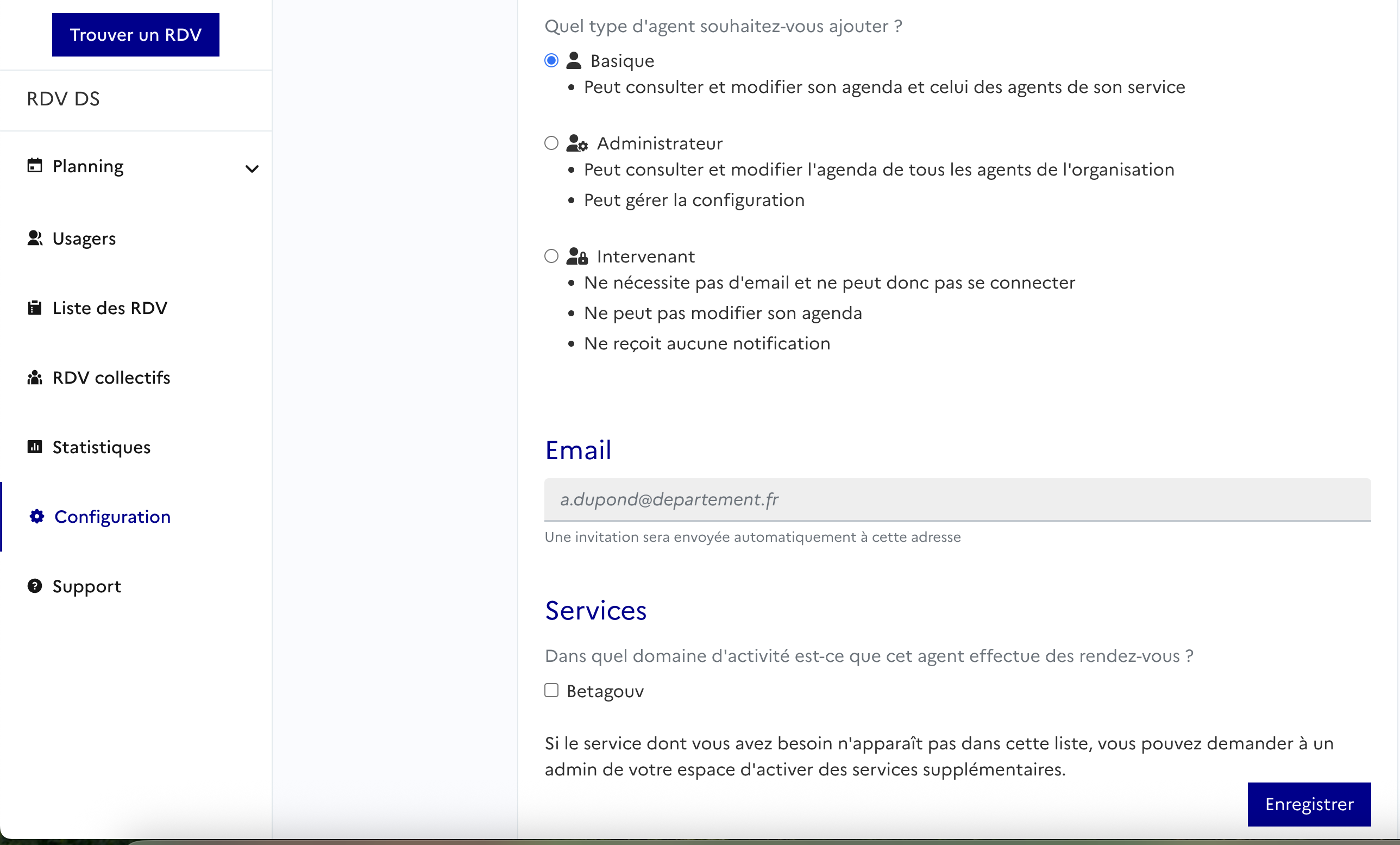
Task: Select the Basique agent type radio
Action: (x=551, y=60)
